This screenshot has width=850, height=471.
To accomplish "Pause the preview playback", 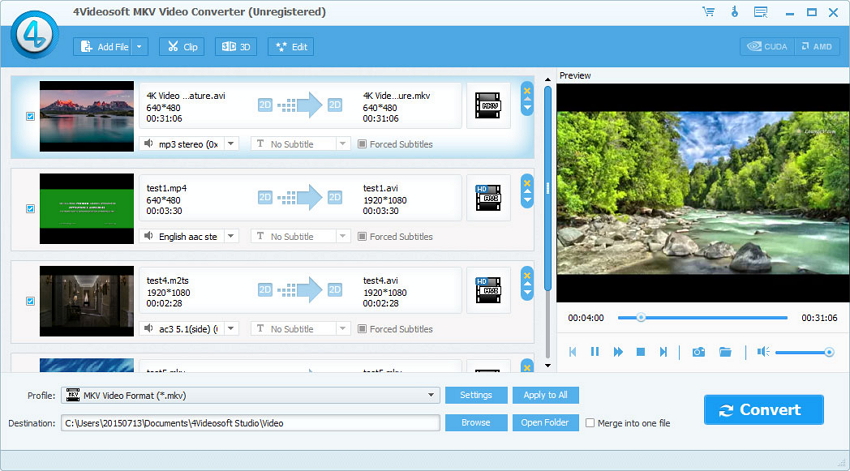I will point(595,352).
